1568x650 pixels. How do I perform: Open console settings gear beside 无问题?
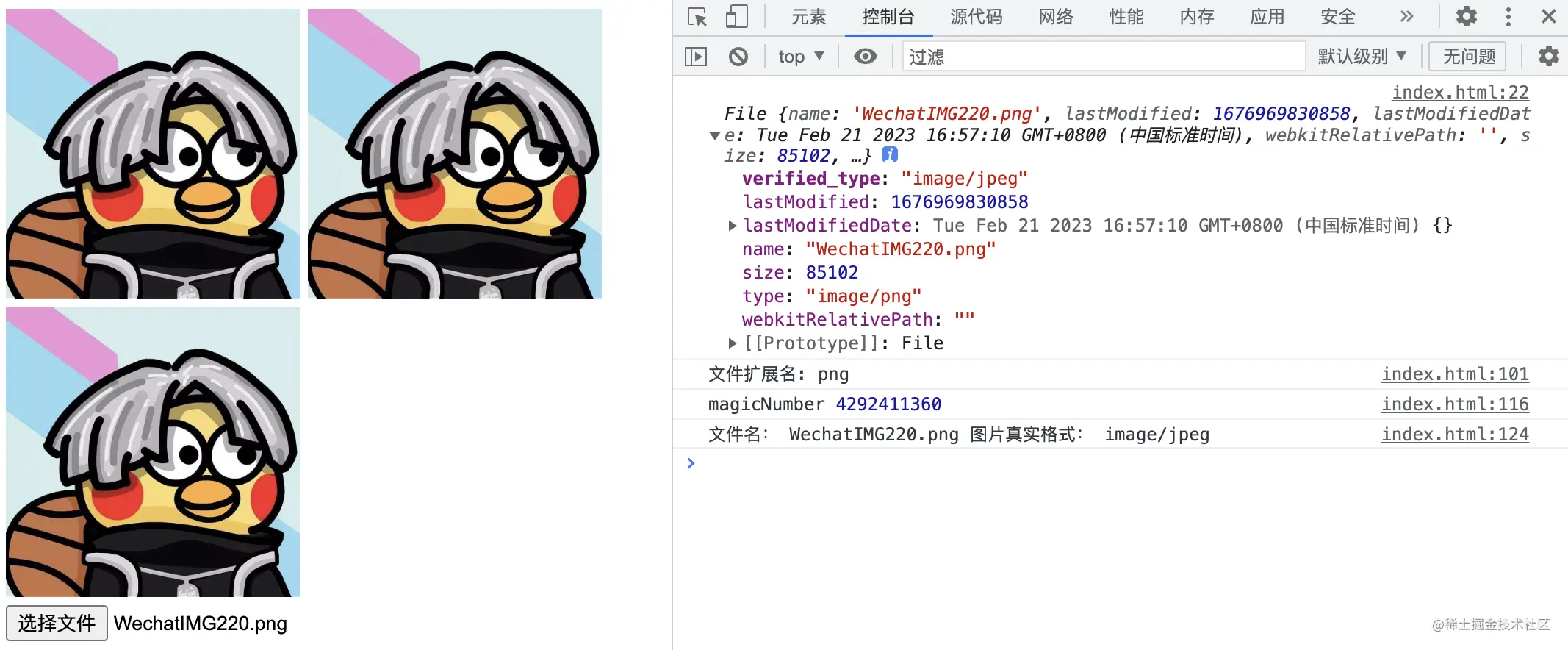click(x=1548, y=57)
